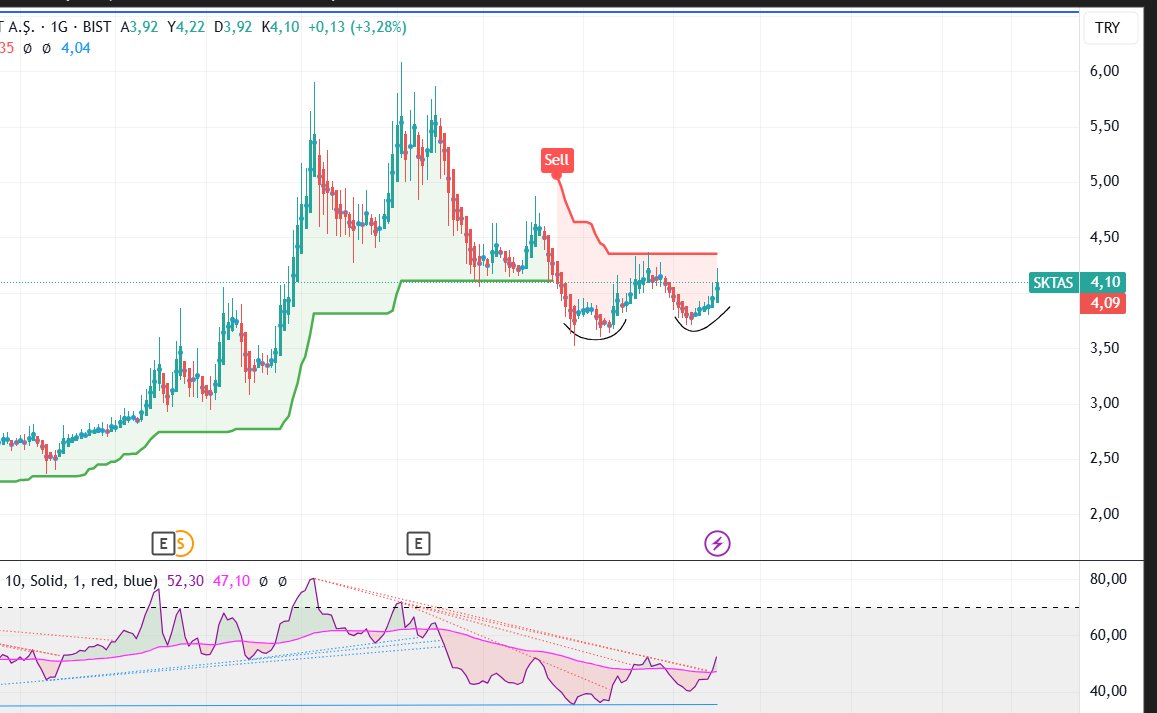1157x713 pixels.
Task: Click the indicator legend '10, Solid, 1, red, blue)'
Action: tap(81, 581)
